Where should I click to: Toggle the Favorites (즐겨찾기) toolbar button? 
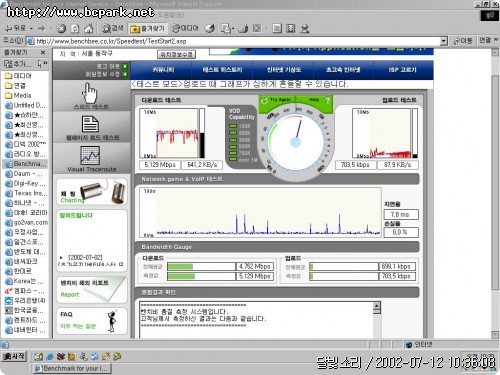pos(147,29)
